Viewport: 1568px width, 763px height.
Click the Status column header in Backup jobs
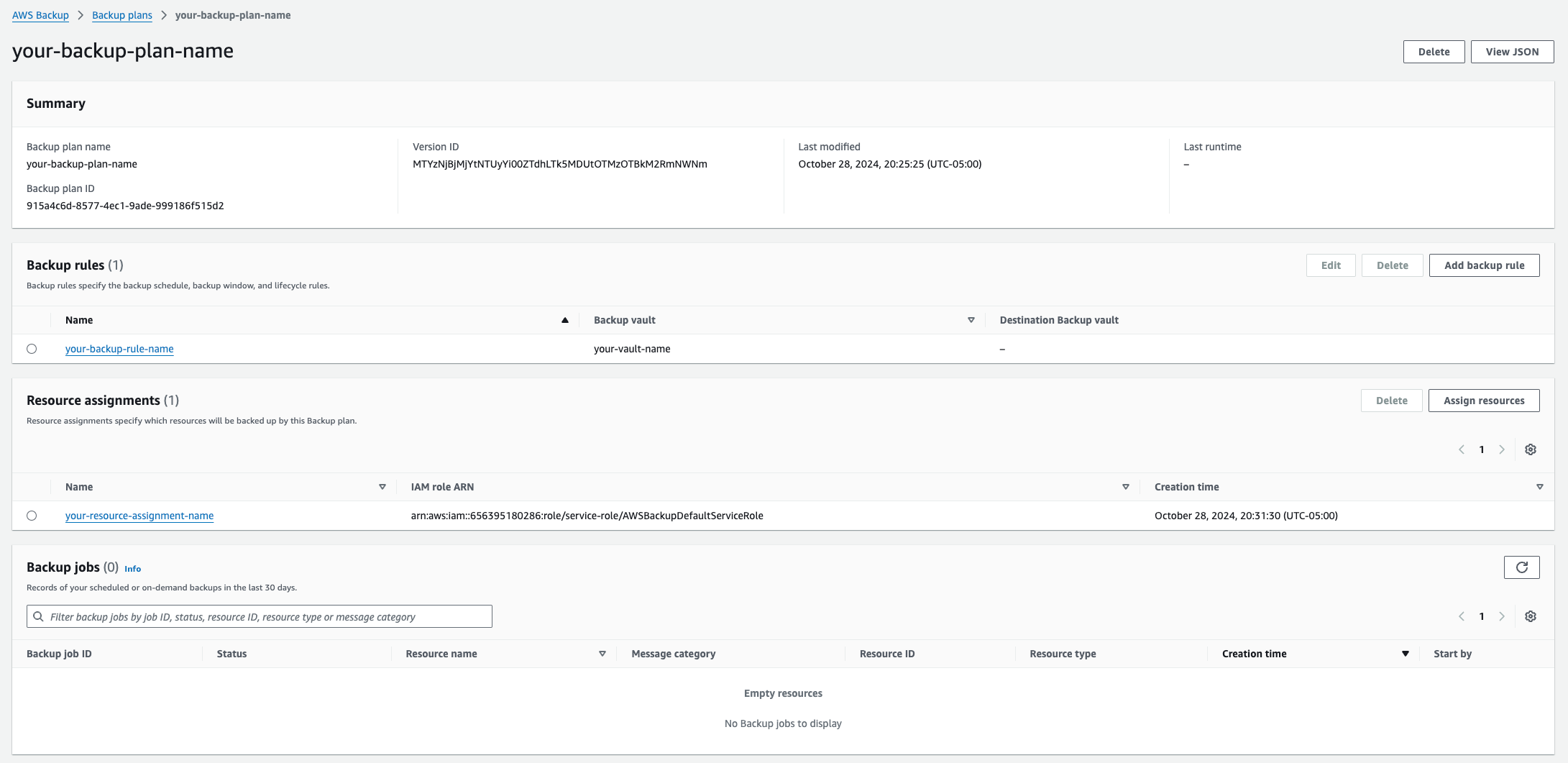pyautogui.click(x=231, y=654)
